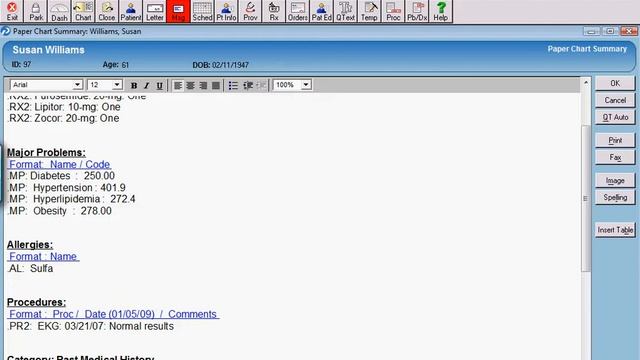Viewport: 640px width, 360px height.
Task: Open the Orders toolbar icon
Action: [298, 11]
